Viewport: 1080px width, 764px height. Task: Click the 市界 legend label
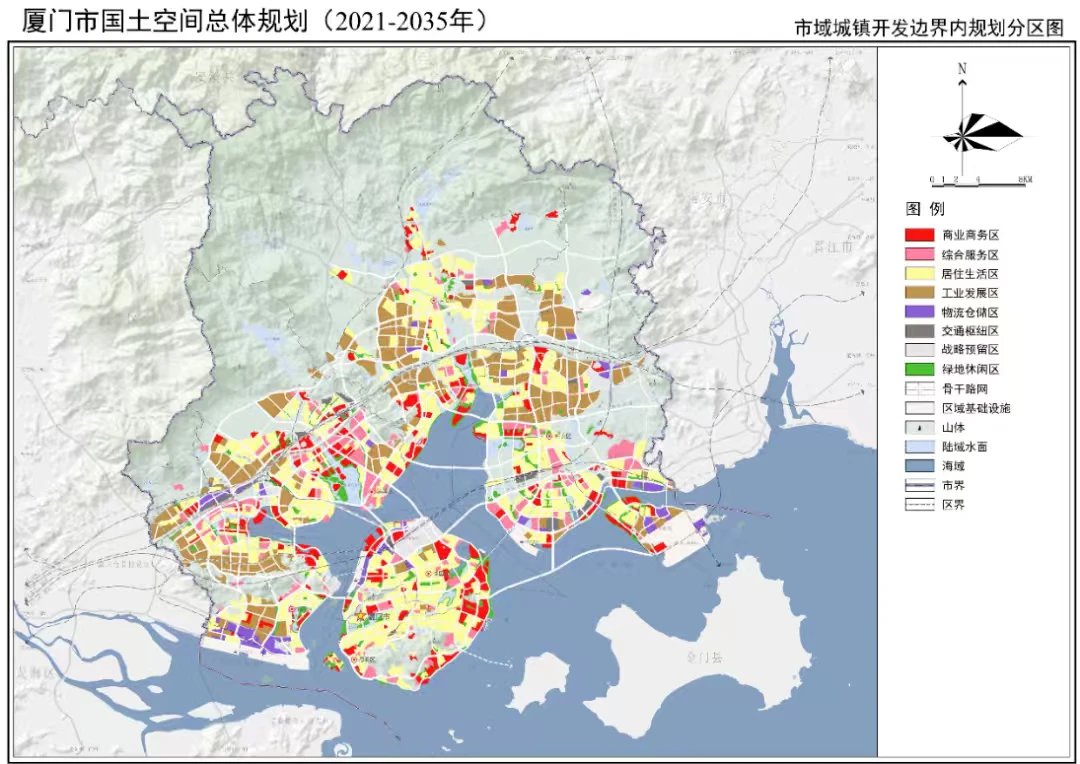[953, 485]
